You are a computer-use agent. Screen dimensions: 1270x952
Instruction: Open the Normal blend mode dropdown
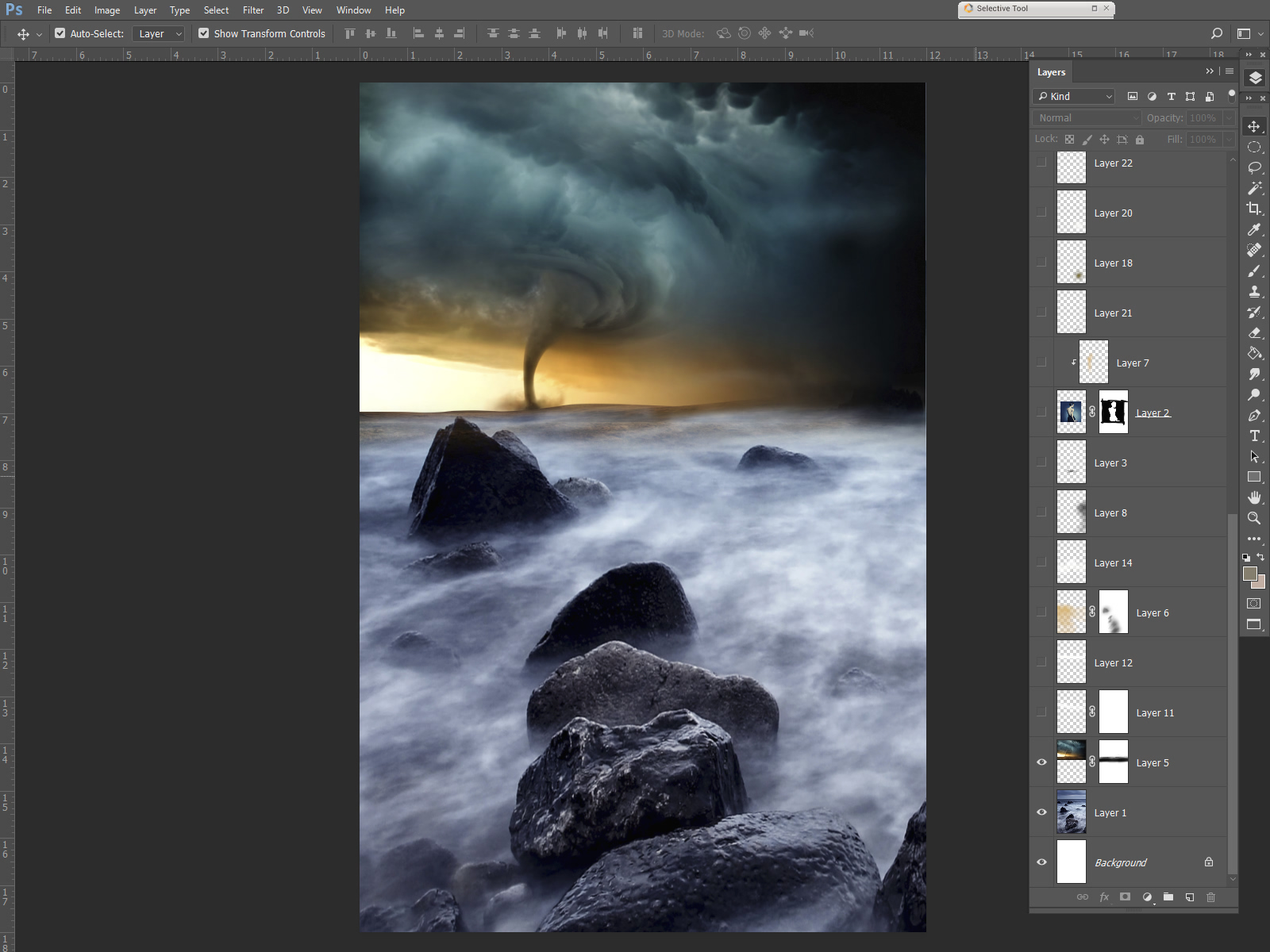click(x=1087, y=117)
